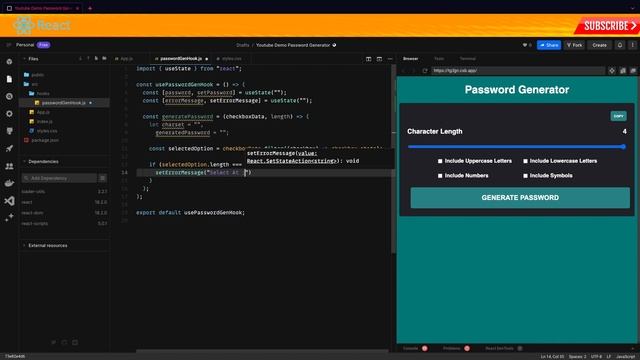
Task: Open the Docker whale sidebar icon
Action: 9,183
